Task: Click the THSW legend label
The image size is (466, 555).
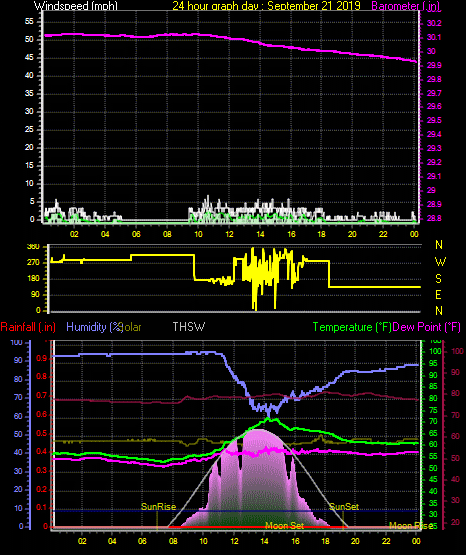Action: click(189, 326)
